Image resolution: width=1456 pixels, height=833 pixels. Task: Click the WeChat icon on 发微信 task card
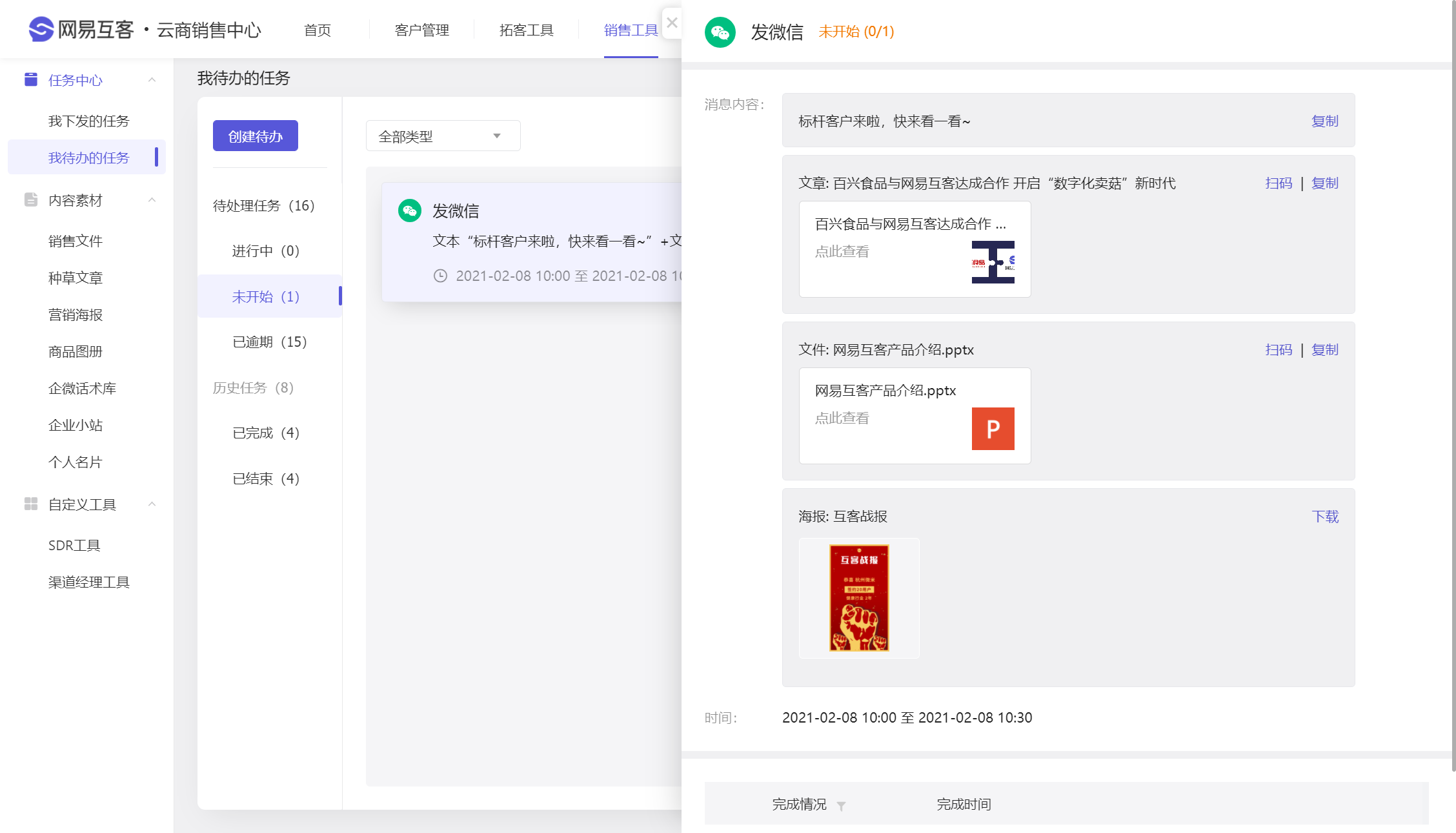point(410,211)
